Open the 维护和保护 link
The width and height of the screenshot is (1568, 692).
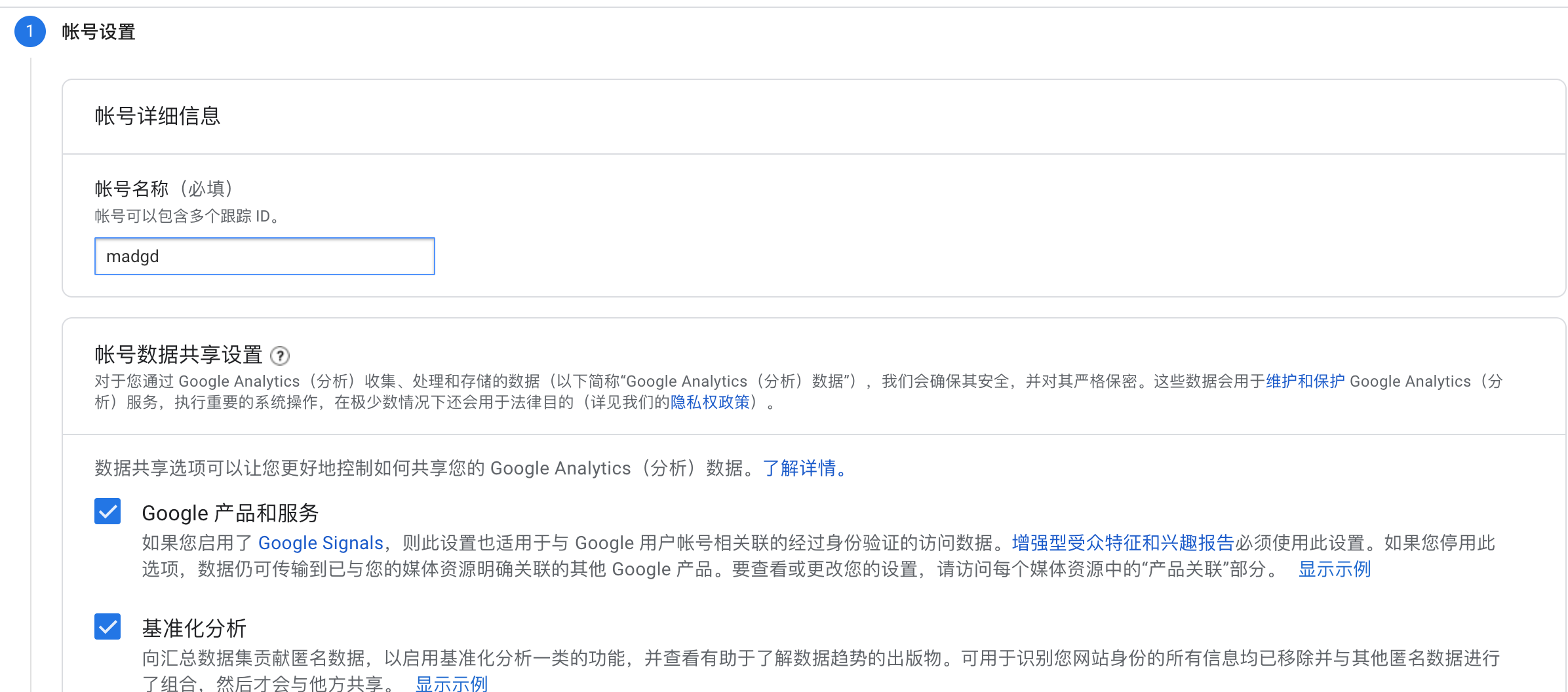[1304, 381]
